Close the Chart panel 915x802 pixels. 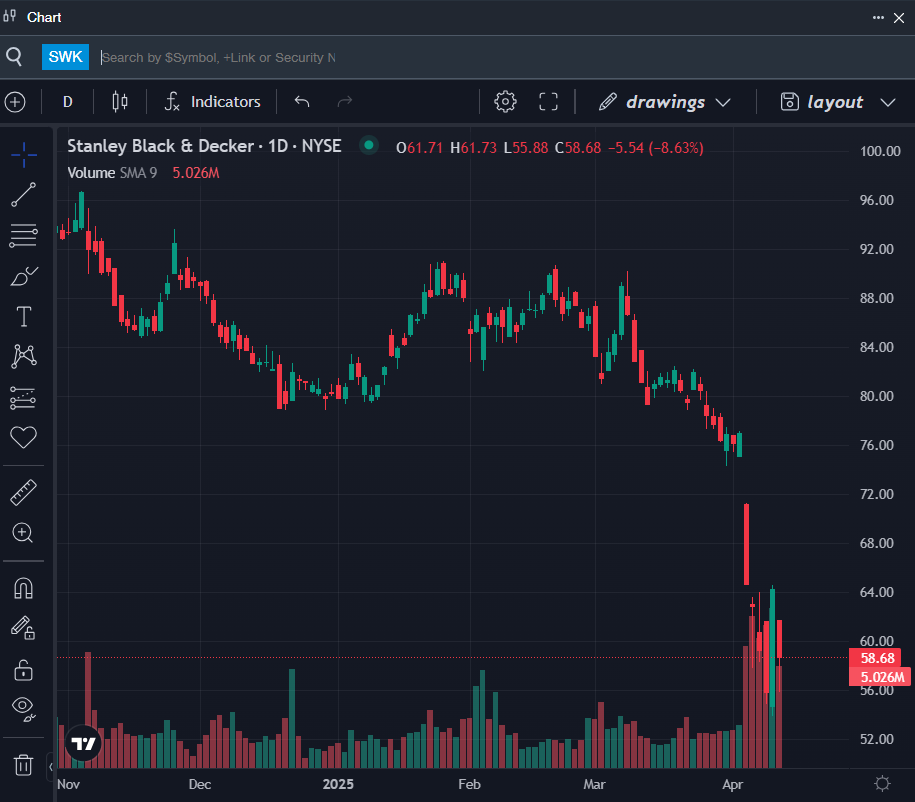(899, 18)
